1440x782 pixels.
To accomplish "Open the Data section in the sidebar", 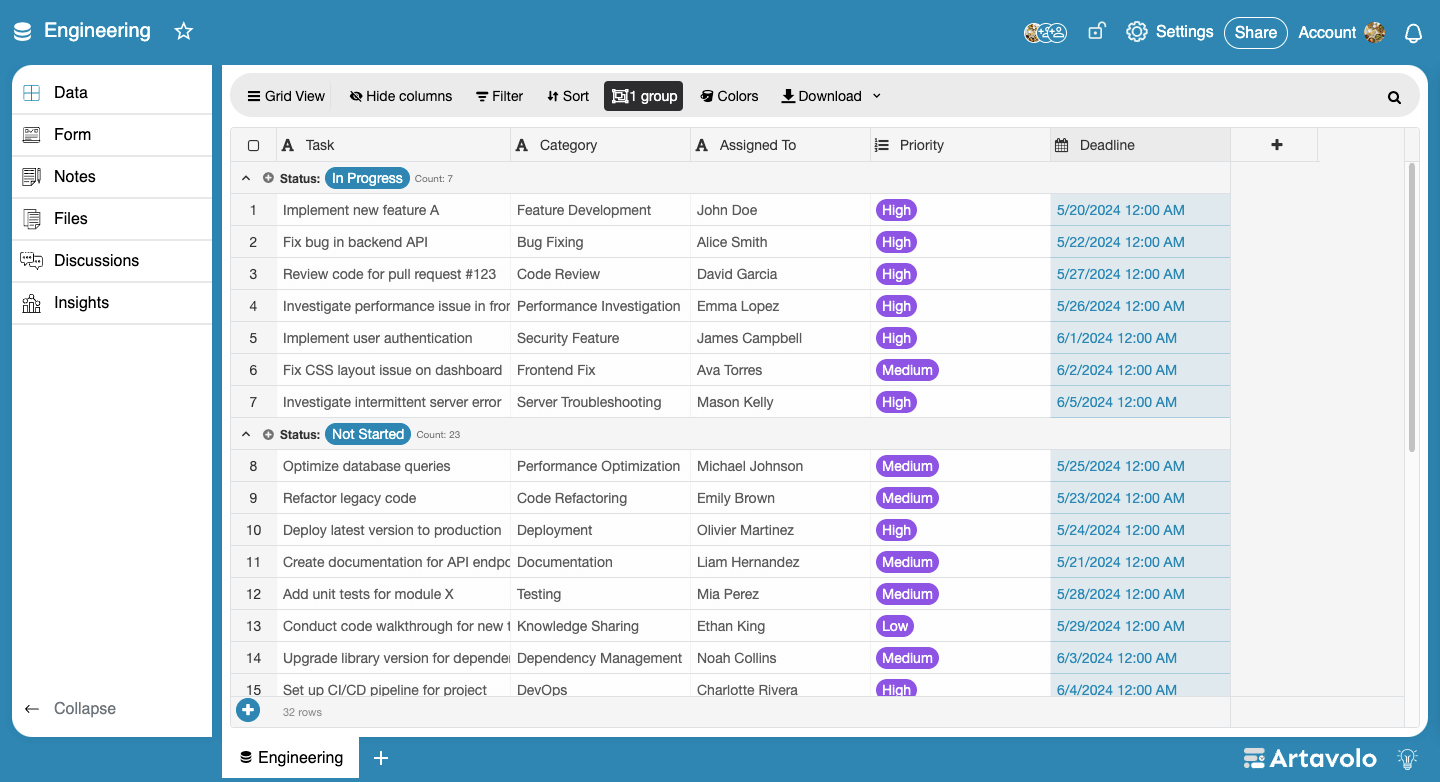I will point(112,93).
